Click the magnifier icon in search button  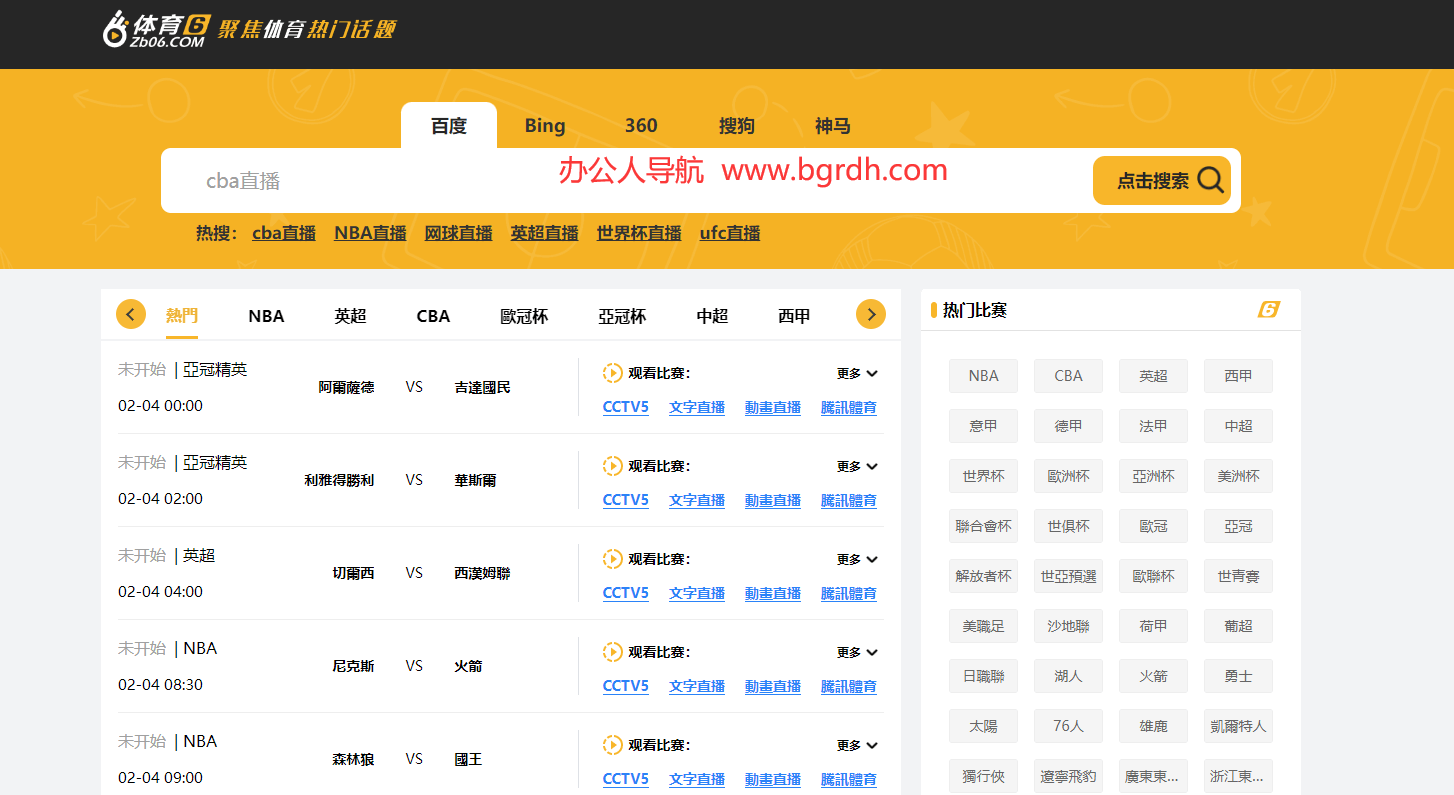click(1210, 180)
